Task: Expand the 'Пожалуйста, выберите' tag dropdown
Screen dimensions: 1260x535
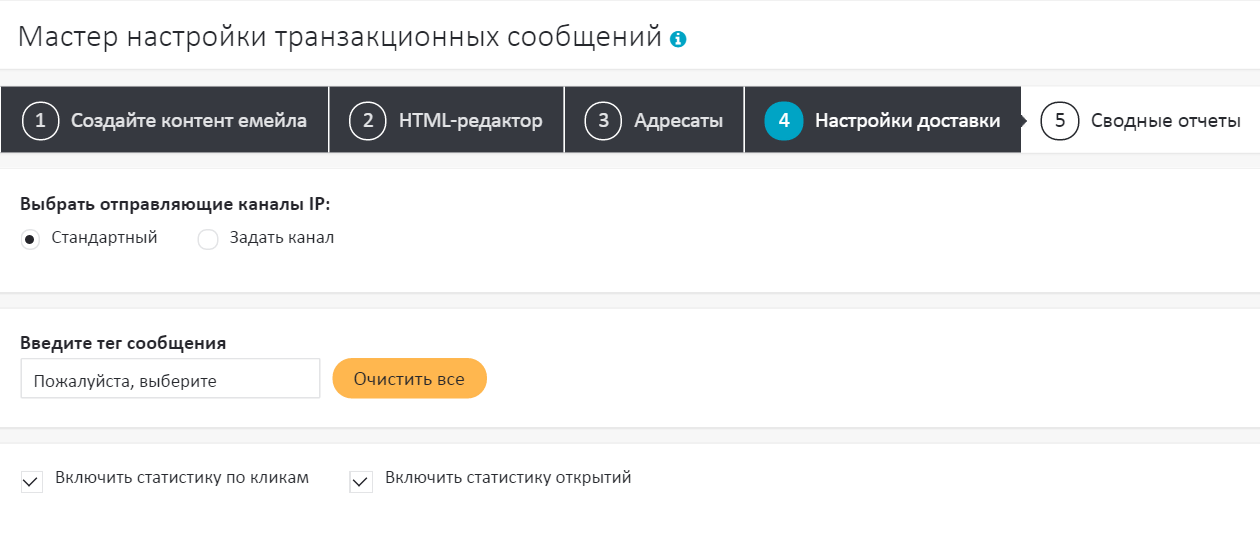Action: pos(170,379)
